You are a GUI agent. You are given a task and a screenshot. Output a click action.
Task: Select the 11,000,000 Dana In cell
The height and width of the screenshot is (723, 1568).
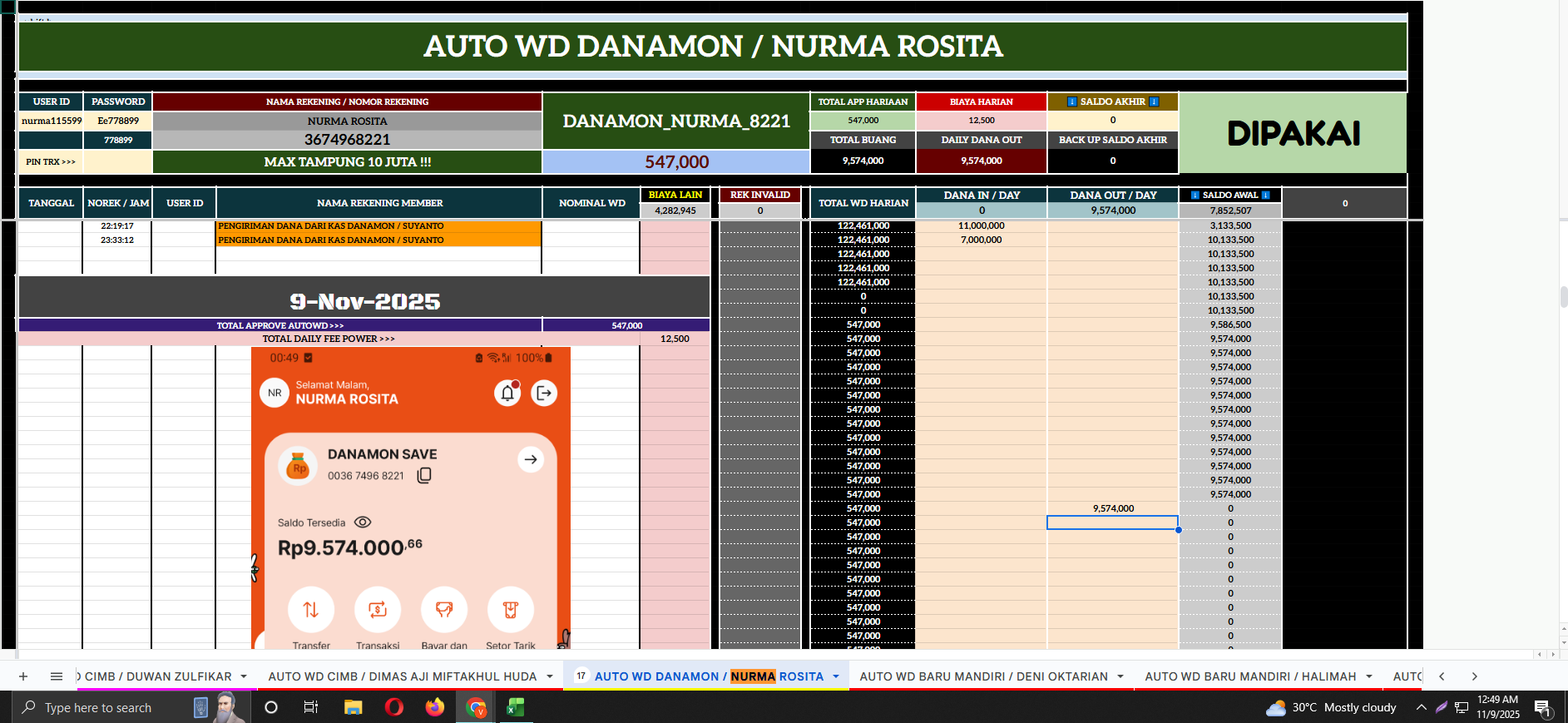click(x=982, y=225)
